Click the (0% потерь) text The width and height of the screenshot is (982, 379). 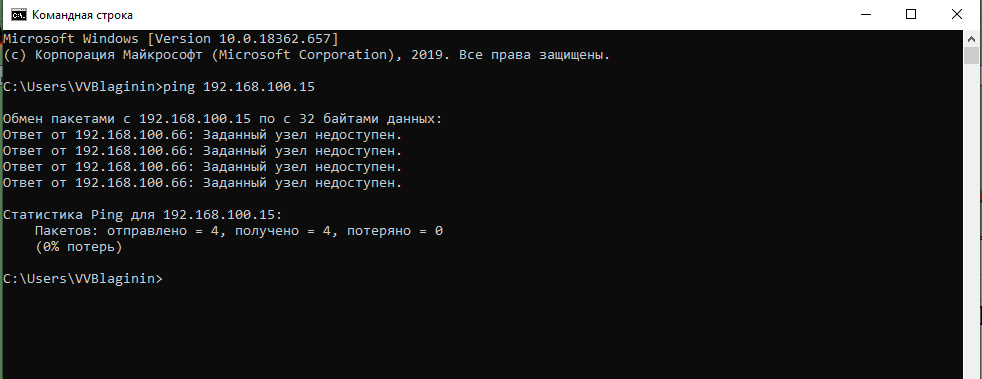tap(78, 247)
